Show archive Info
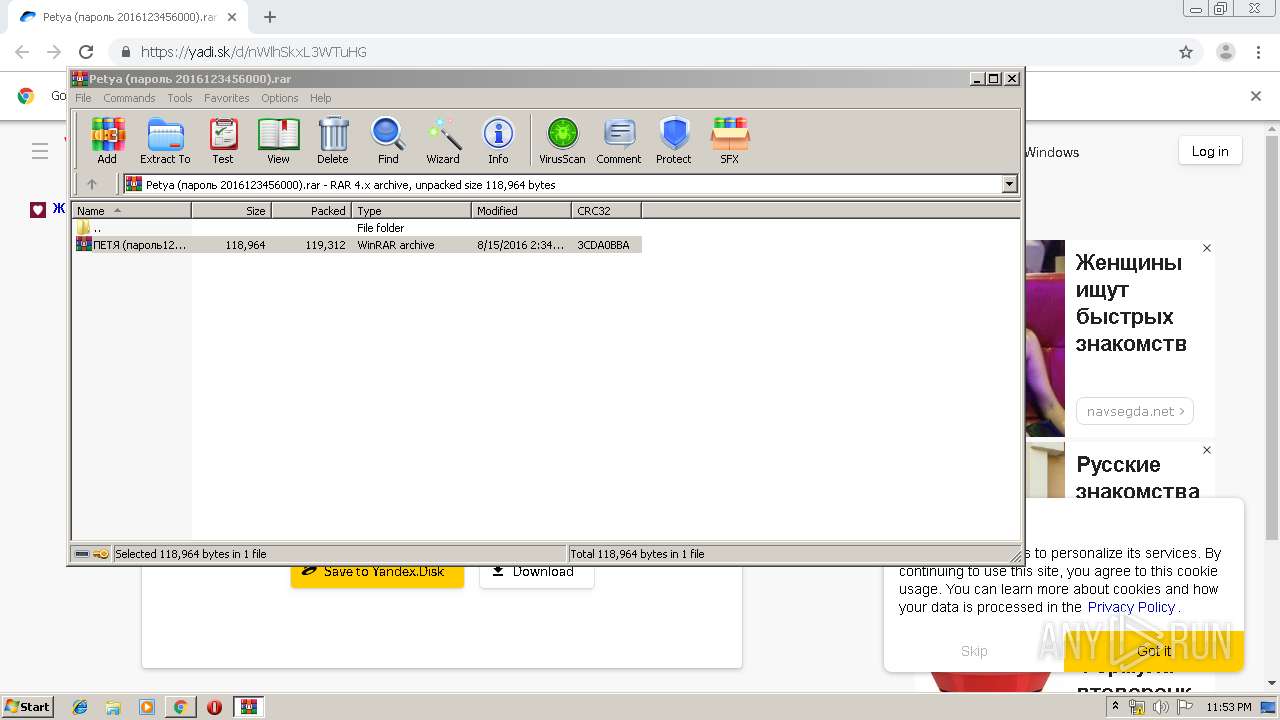 coord(498,140)
